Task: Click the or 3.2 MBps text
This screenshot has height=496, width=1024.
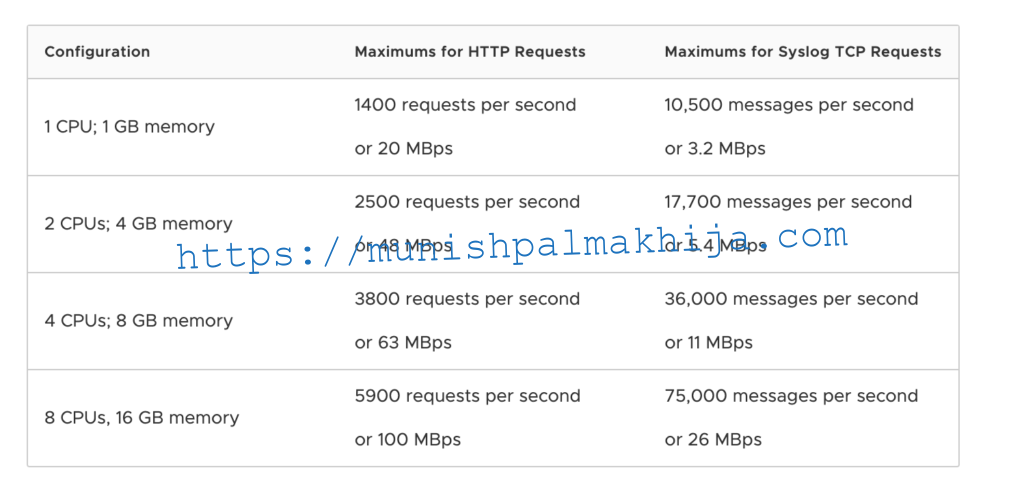Action: [x=715, y=148]
